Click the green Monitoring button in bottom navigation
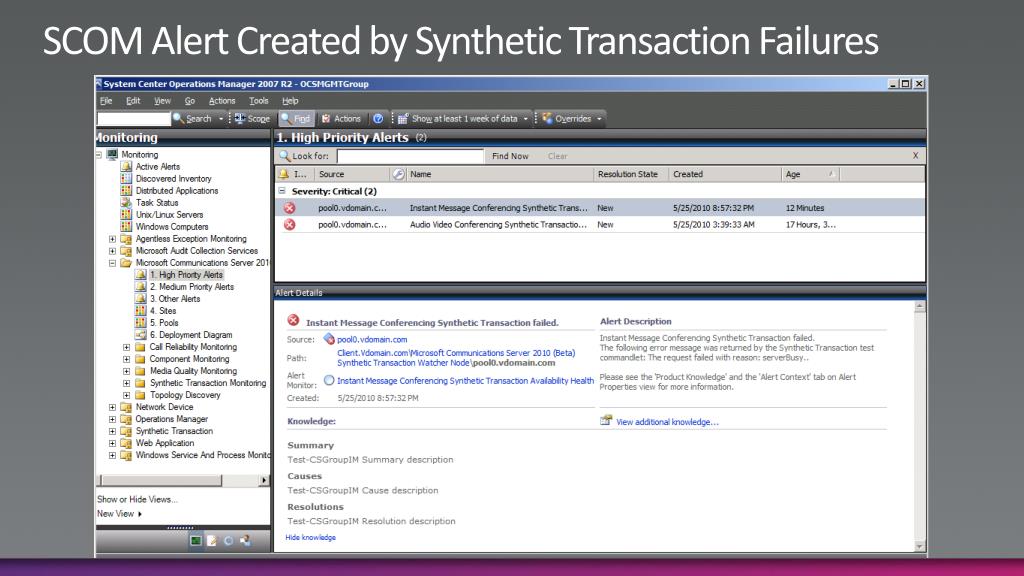 click(x=196, y=541)
